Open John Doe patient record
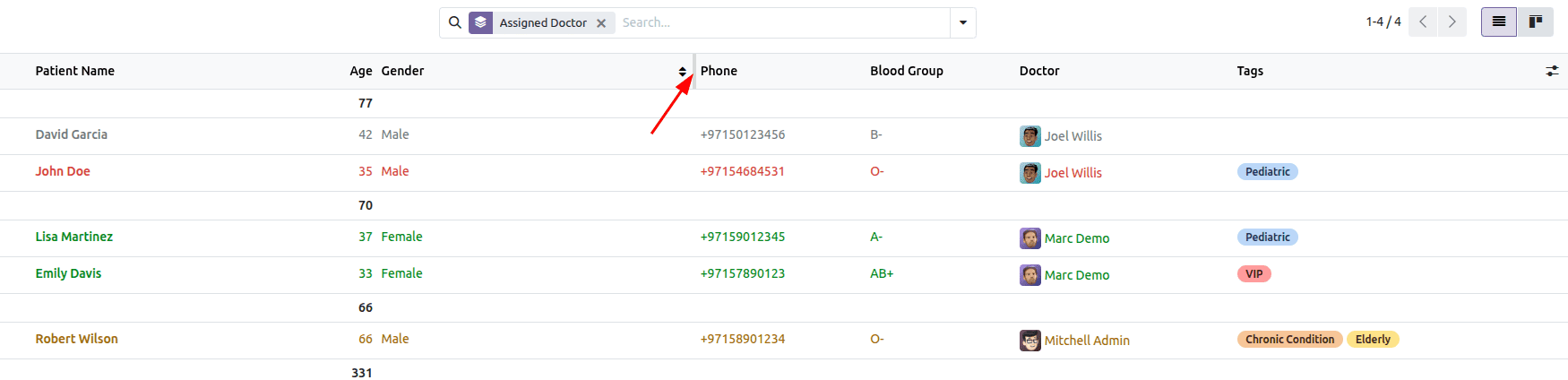This screenshot has height=380, width=1568. click(63, 171)
